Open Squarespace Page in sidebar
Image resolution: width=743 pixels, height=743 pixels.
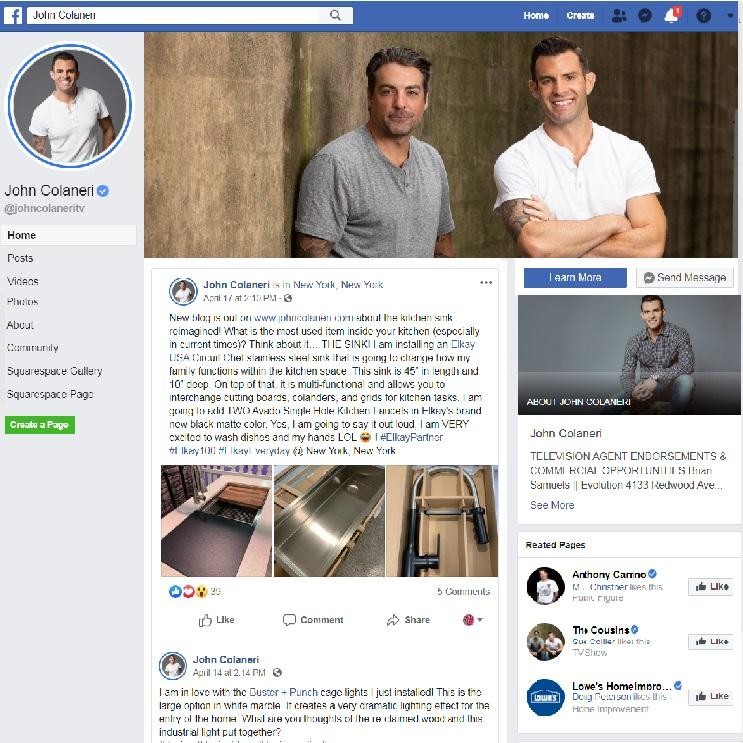(x=50, y=394)
